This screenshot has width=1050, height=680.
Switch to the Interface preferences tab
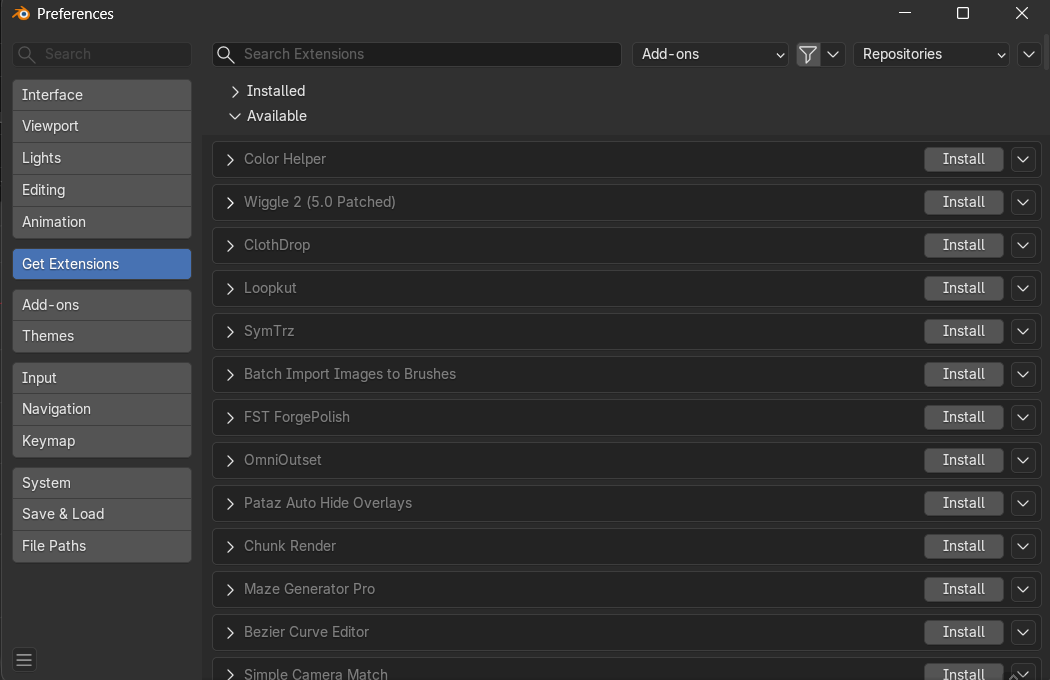pos(102,95)
